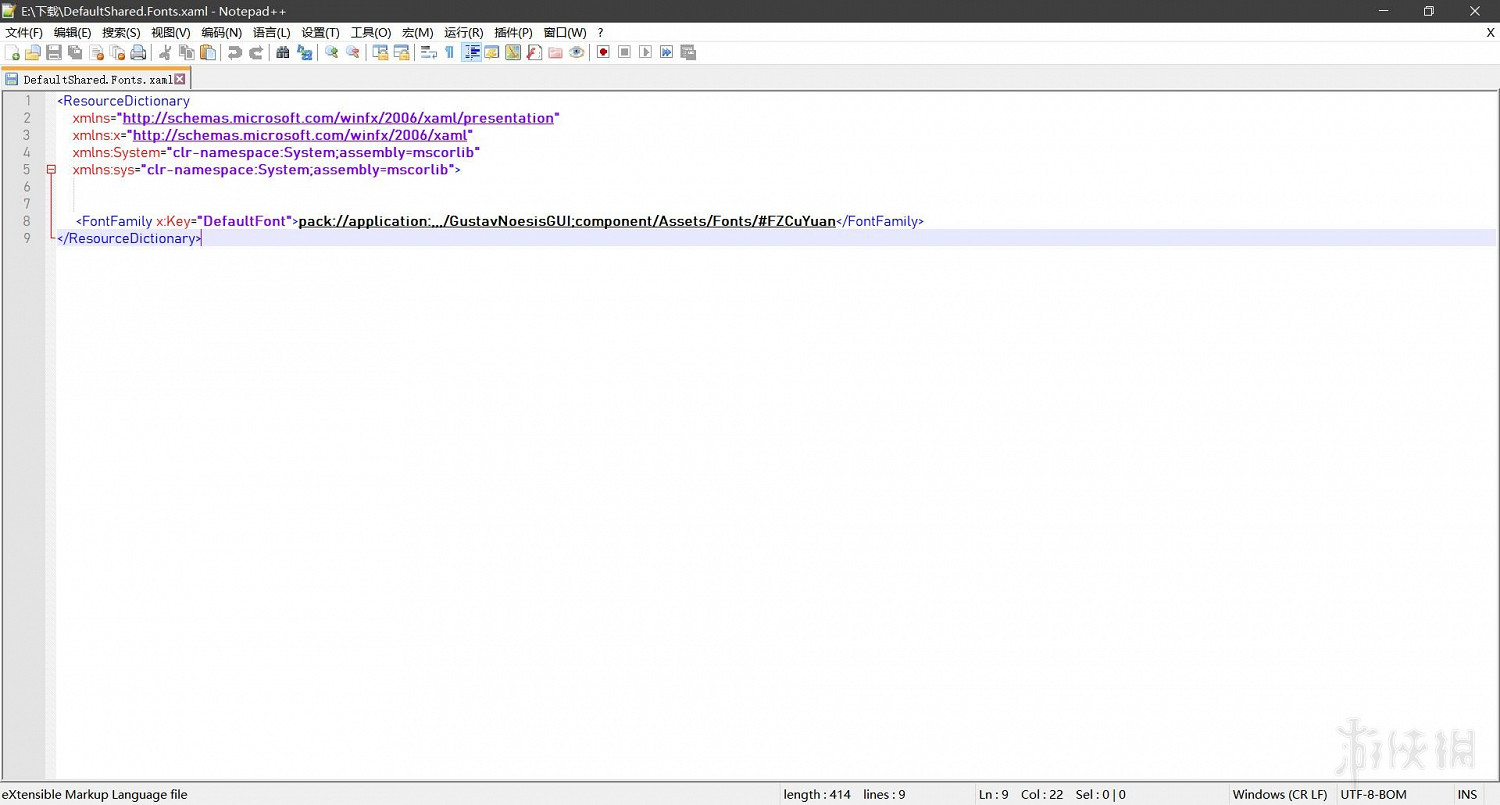Open the 编码(N) encoding menu
The width and height of the screenshot is (1500, 805).
click(221, 32)
